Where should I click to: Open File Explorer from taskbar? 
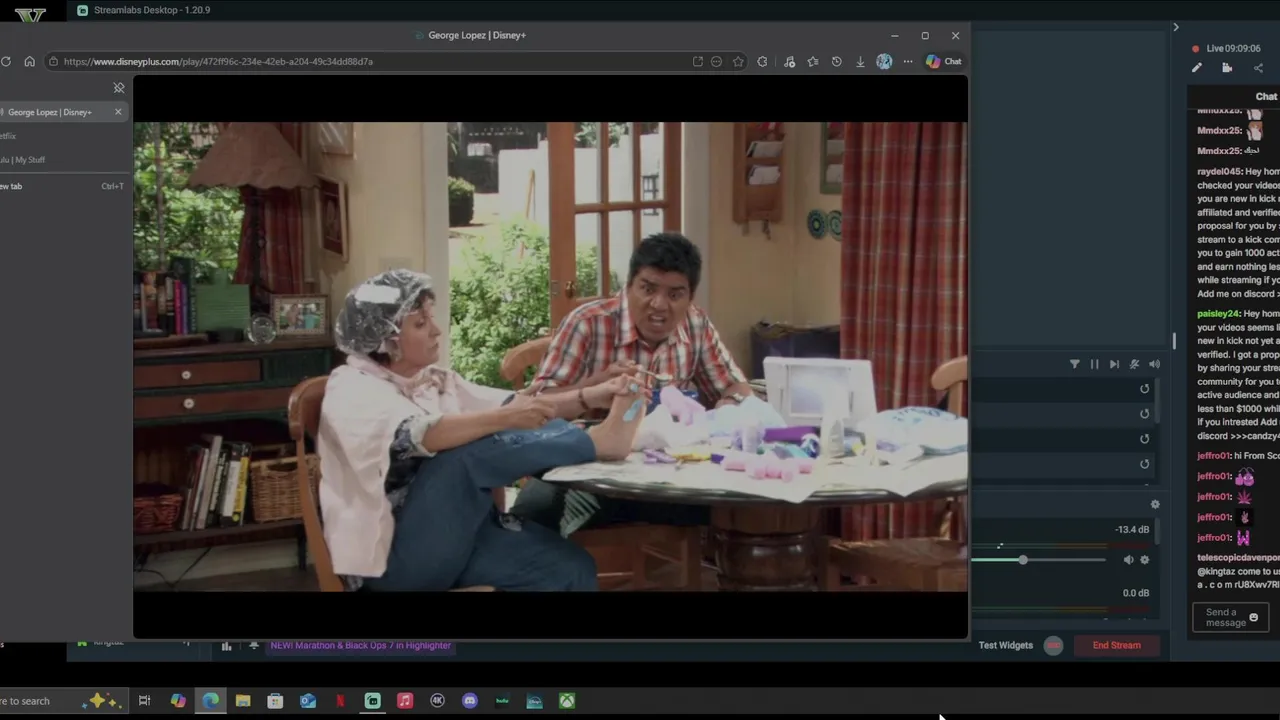[x=243, y=701]
